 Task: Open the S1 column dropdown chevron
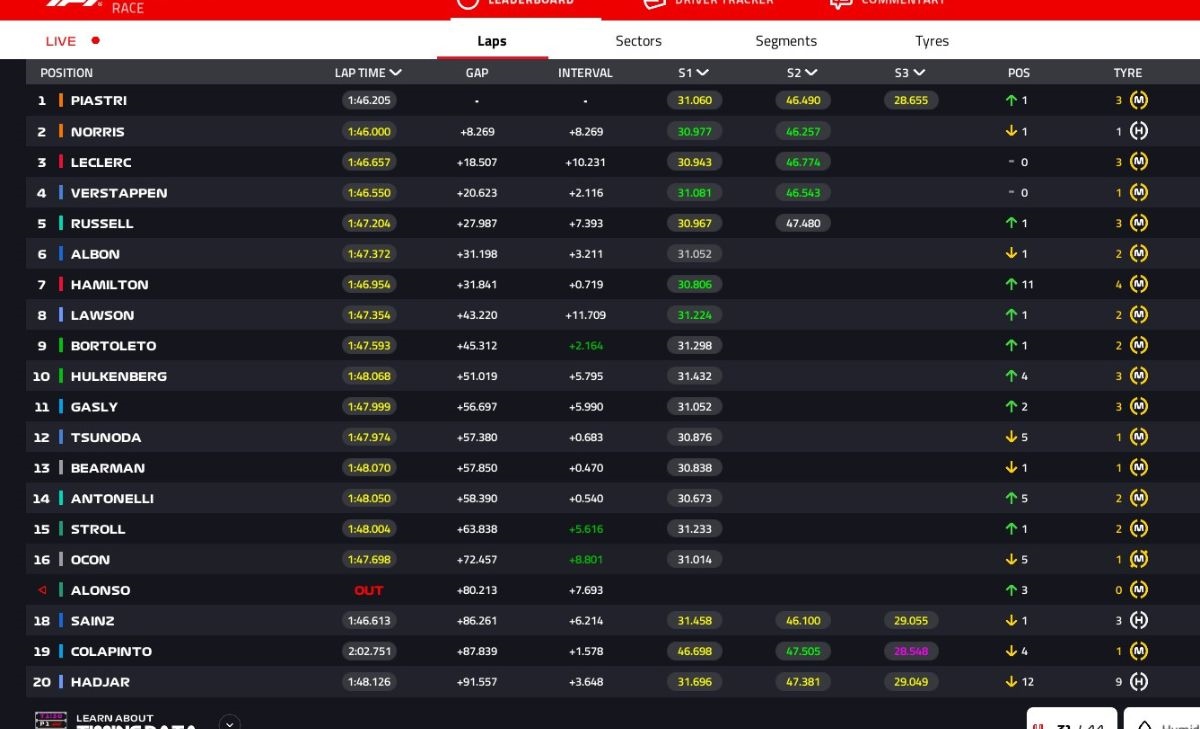703,72
